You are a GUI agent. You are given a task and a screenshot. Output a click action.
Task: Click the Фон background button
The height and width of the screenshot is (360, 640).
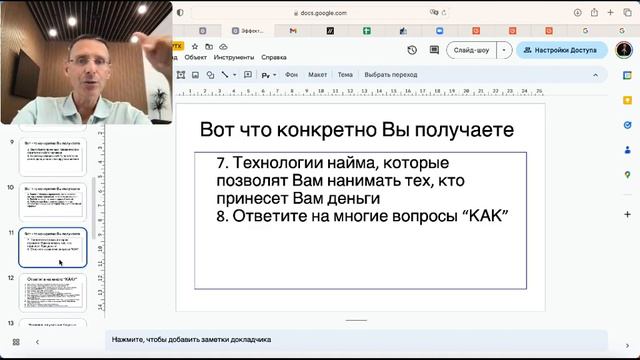click(291, 75)
